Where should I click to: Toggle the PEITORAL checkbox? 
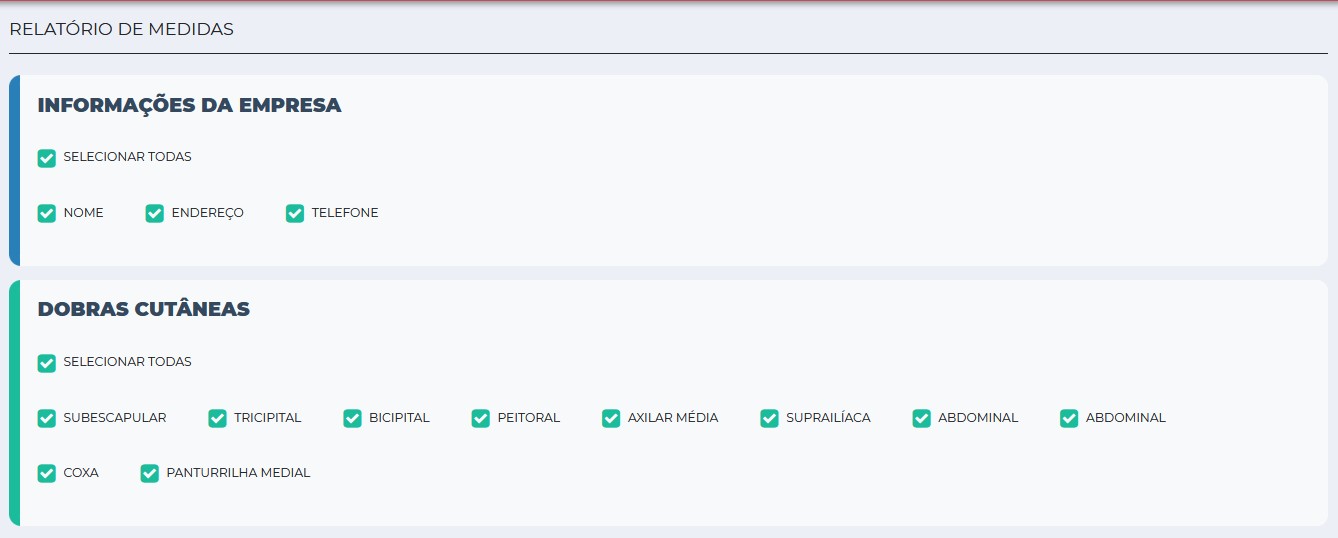(480, 418)
